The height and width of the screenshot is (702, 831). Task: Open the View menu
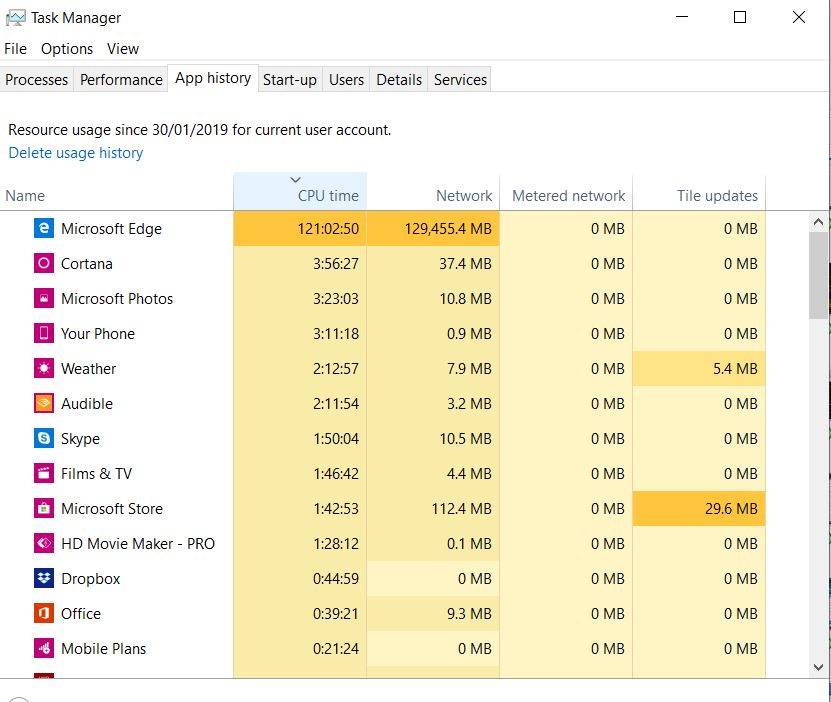pos(123,48)
